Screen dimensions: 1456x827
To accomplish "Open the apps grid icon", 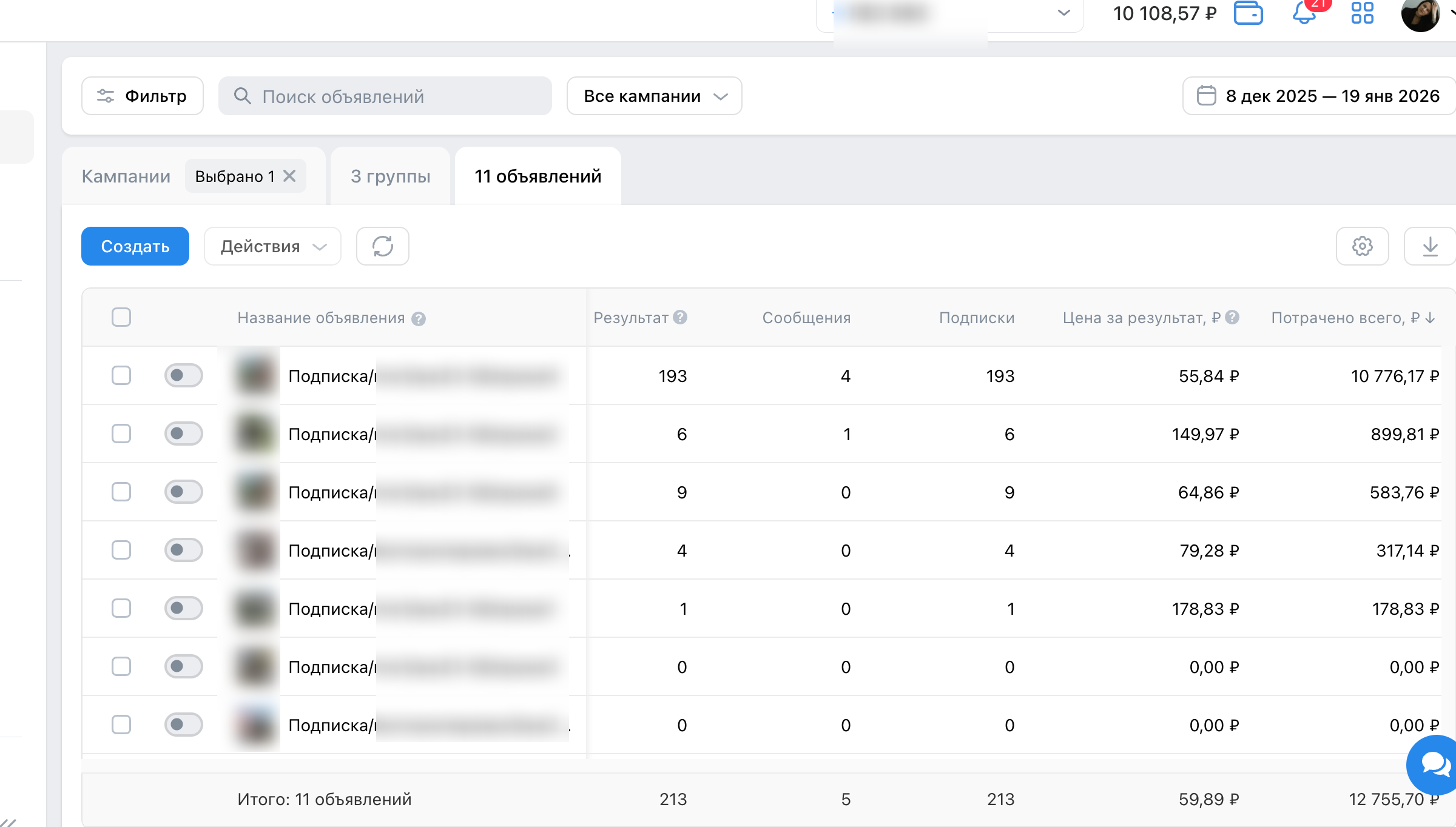I will (1362, 13).
